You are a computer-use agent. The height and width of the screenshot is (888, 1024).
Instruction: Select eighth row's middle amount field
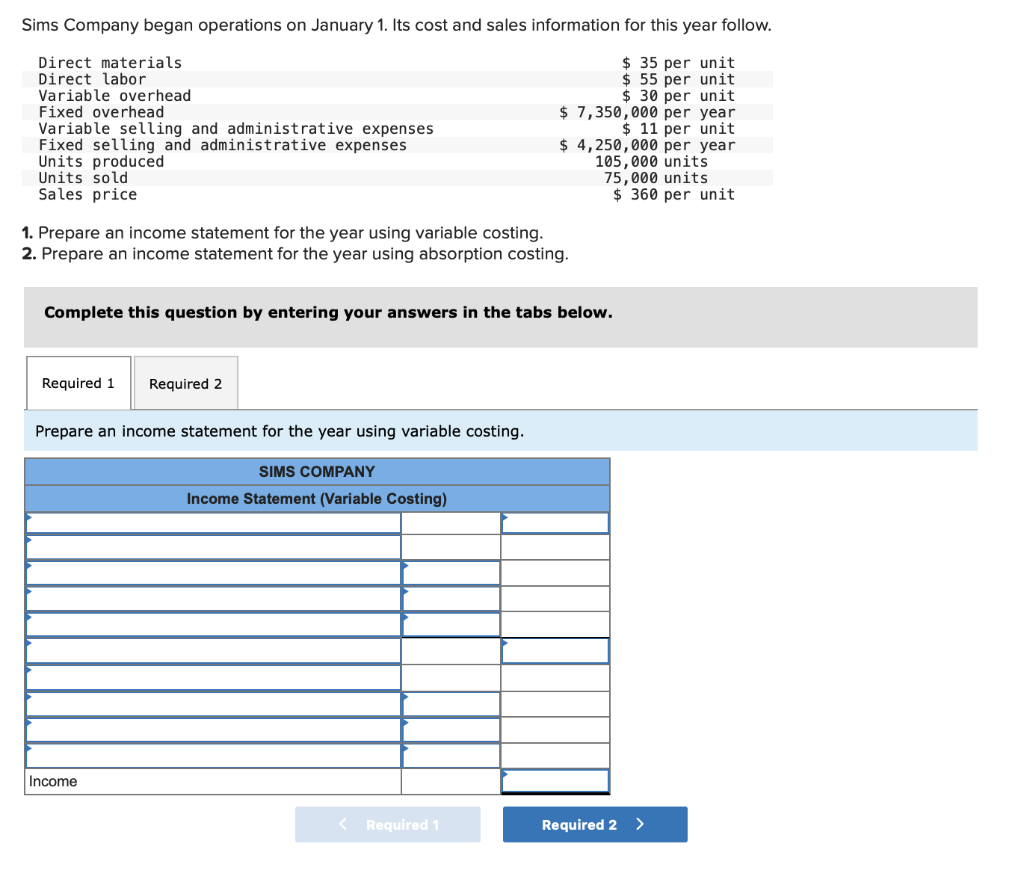(451, 704)
